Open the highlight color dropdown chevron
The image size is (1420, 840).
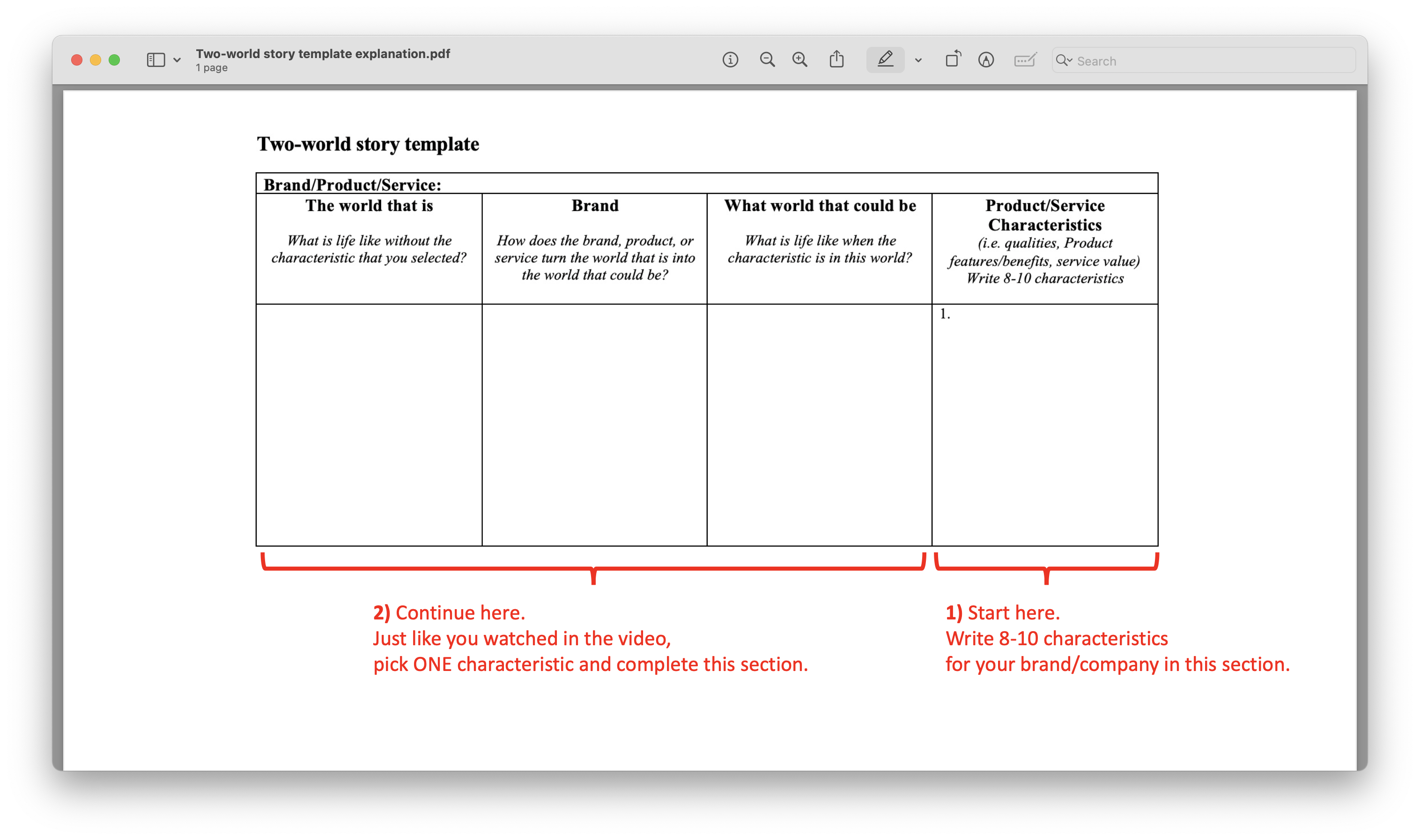(918, 60)
